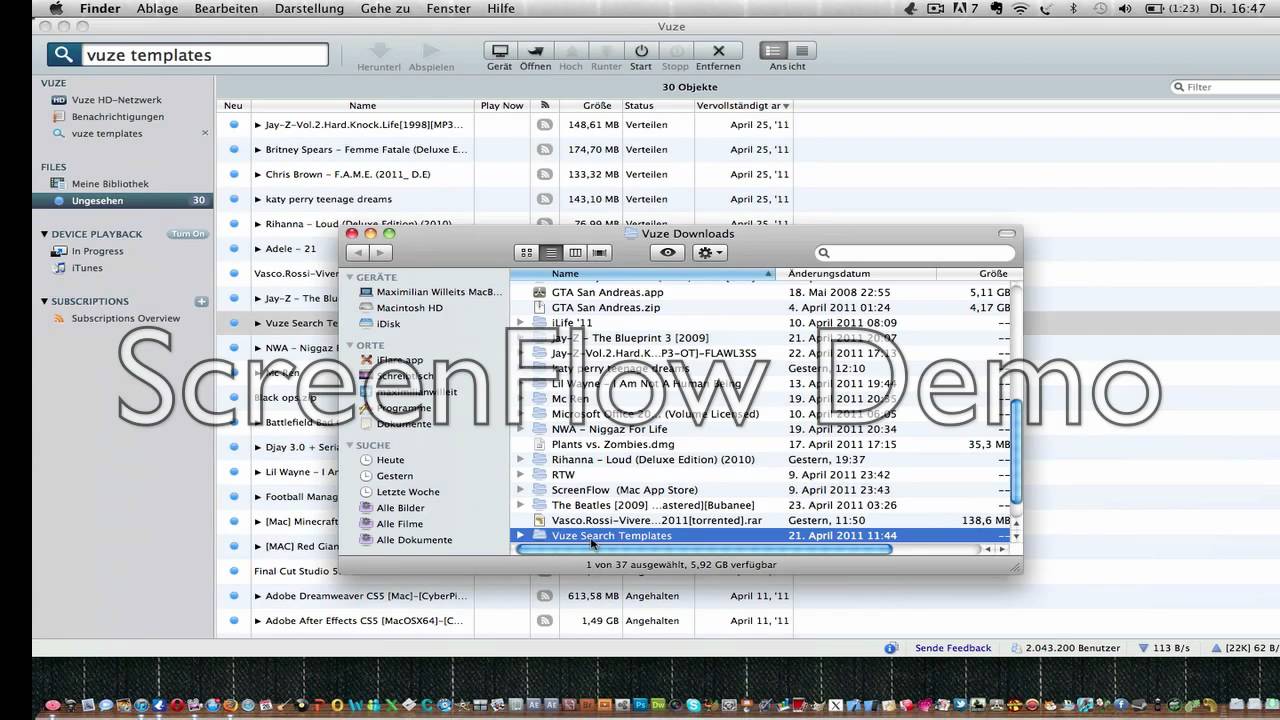This screenshot has width=1280, height=720.
Task: Switch Finder to icon view
Action: tap(527, 253)
